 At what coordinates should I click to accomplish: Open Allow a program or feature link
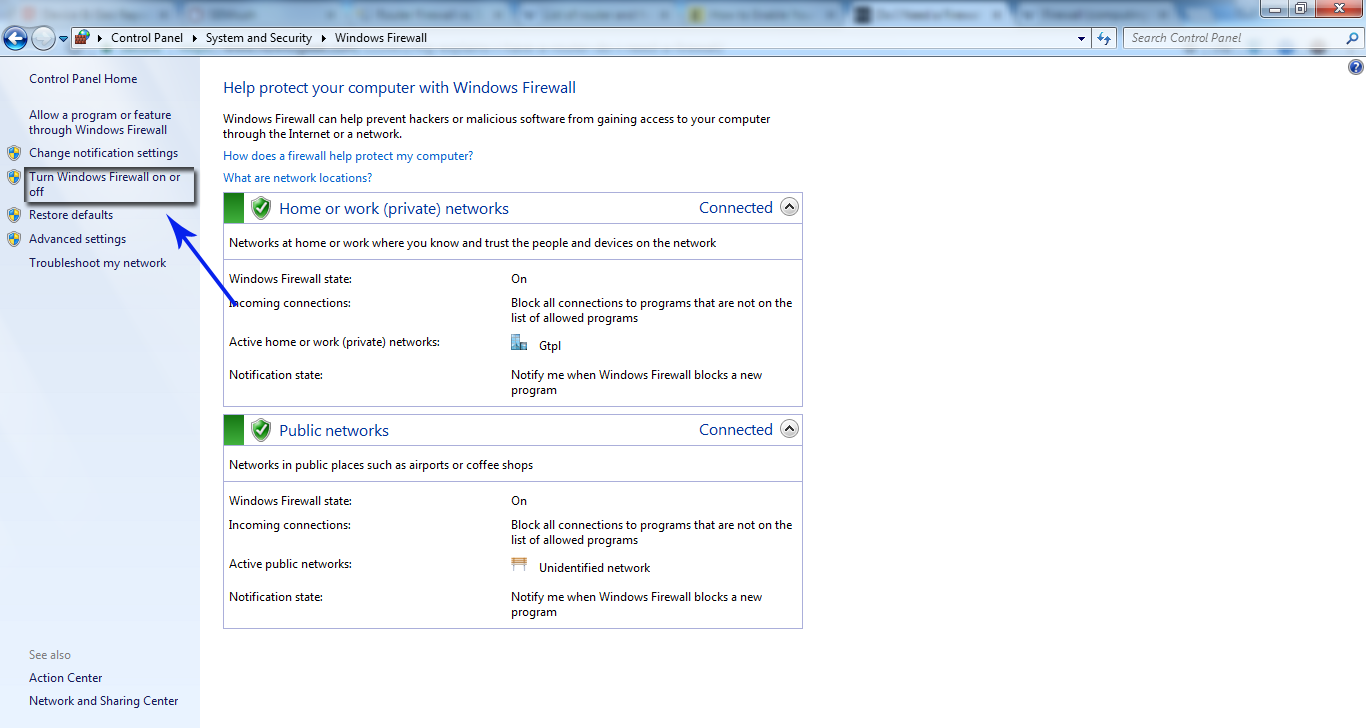100,122
